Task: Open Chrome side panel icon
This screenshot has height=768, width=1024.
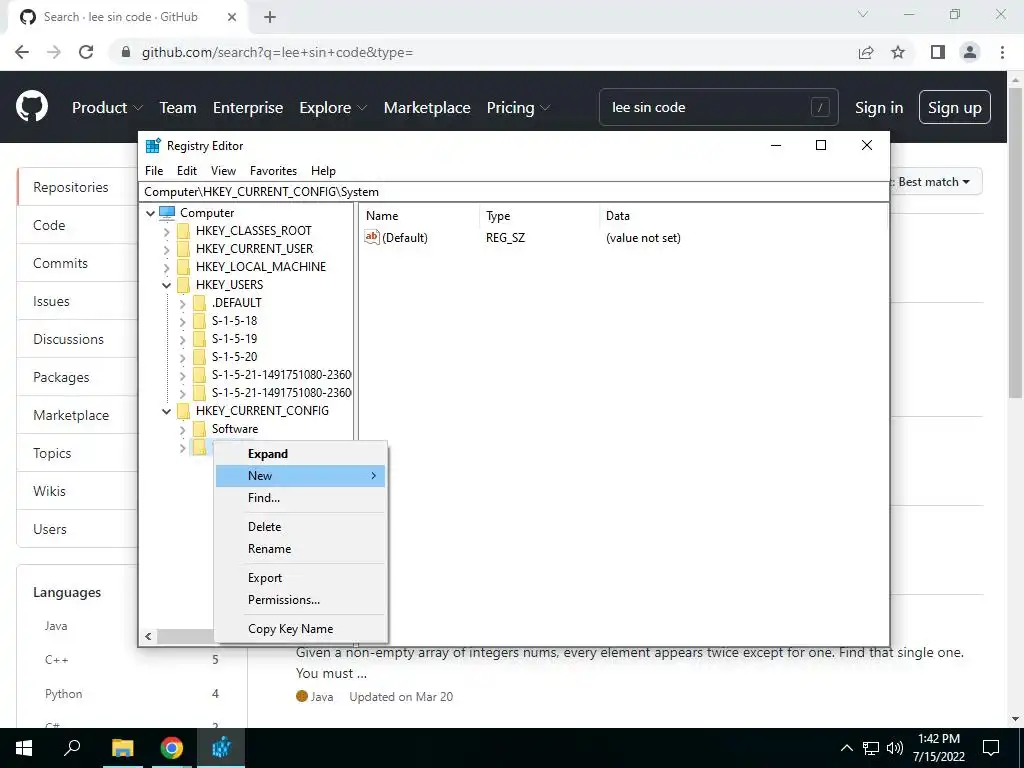Action: 938,52
